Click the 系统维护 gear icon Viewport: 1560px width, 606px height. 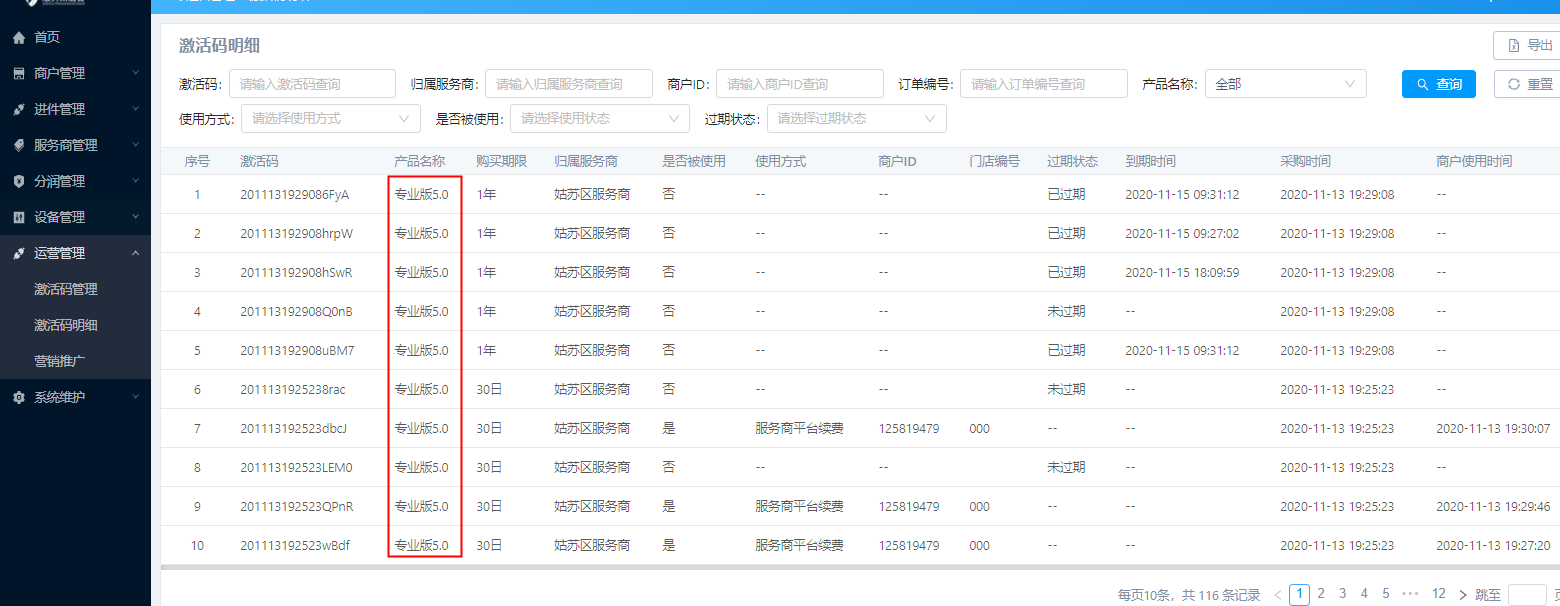pos(18,397)
